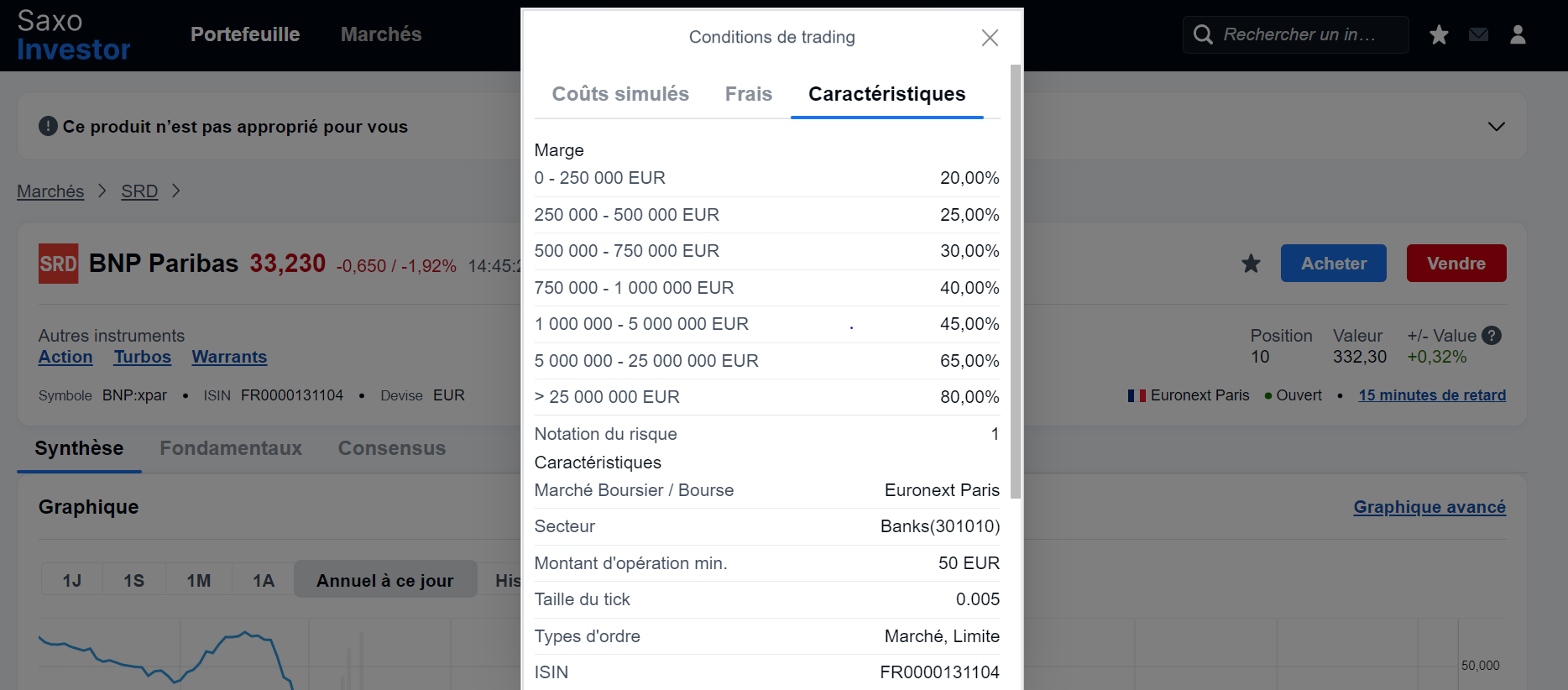Click the warning exclamation icon

[48, 127]
